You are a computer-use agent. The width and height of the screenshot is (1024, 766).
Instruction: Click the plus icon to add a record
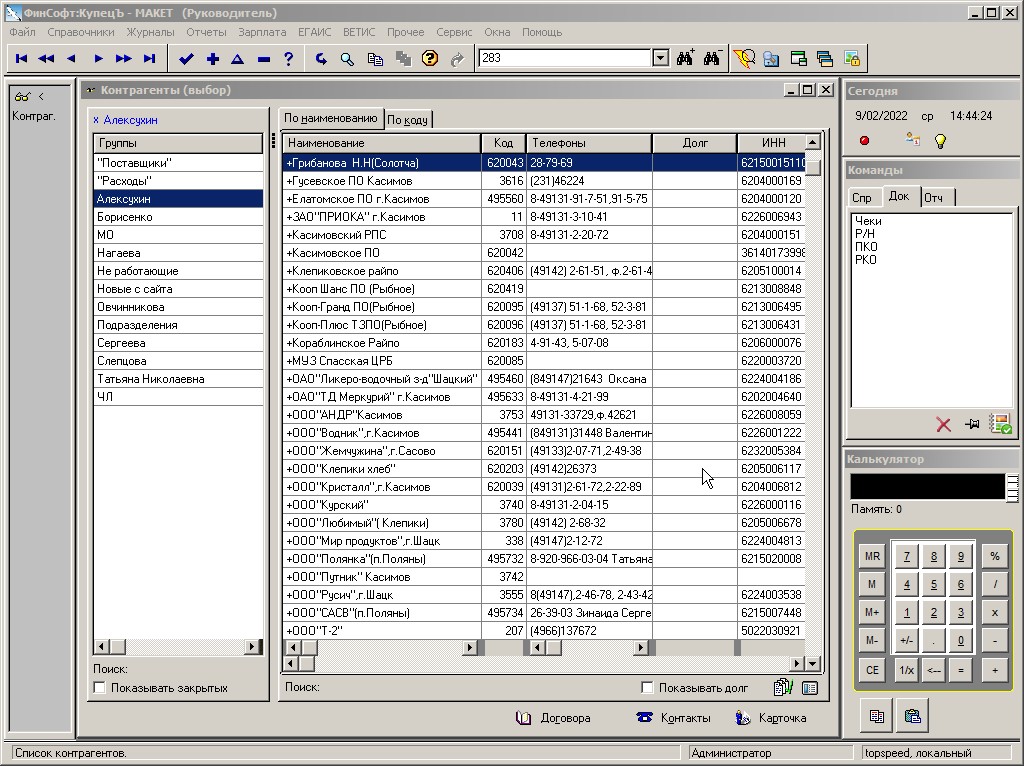(212, 59)
